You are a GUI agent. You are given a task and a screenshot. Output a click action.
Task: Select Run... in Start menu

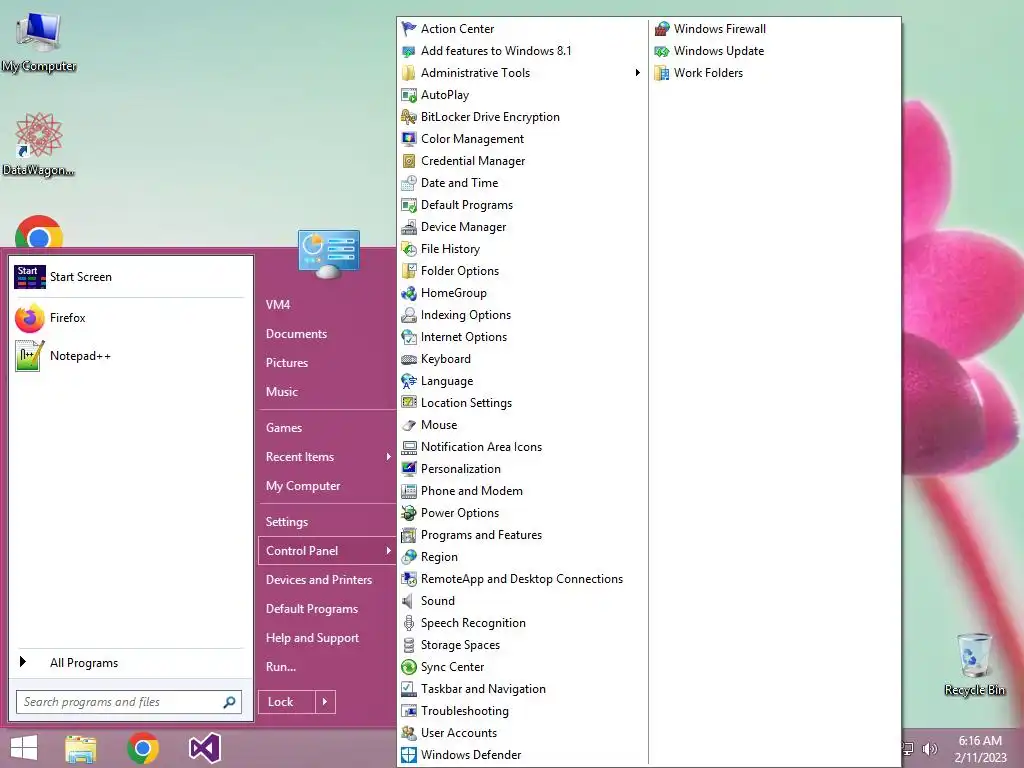(281, 667)
